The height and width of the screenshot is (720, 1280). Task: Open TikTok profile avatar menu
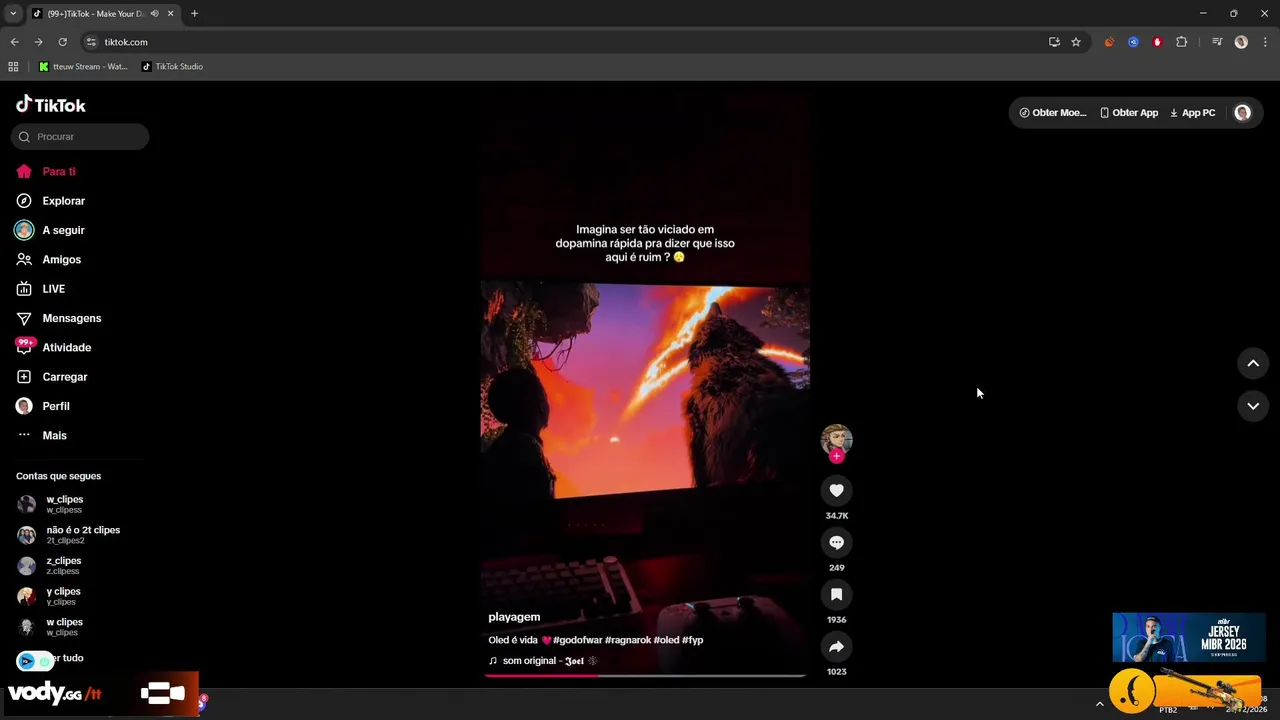tap(1243, 113)
